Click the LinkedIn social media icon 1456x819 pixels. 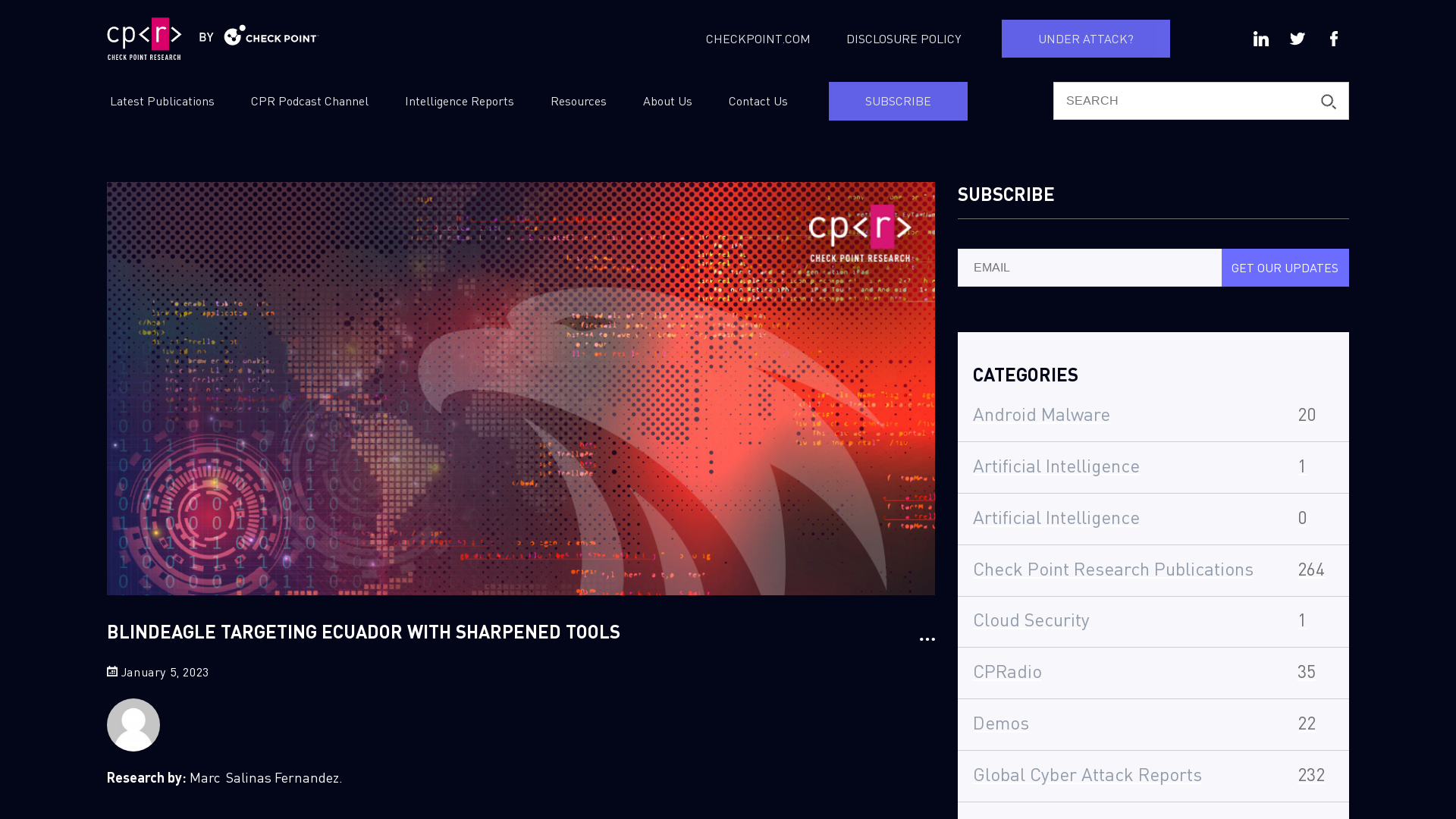click(x=1261, y=38)
